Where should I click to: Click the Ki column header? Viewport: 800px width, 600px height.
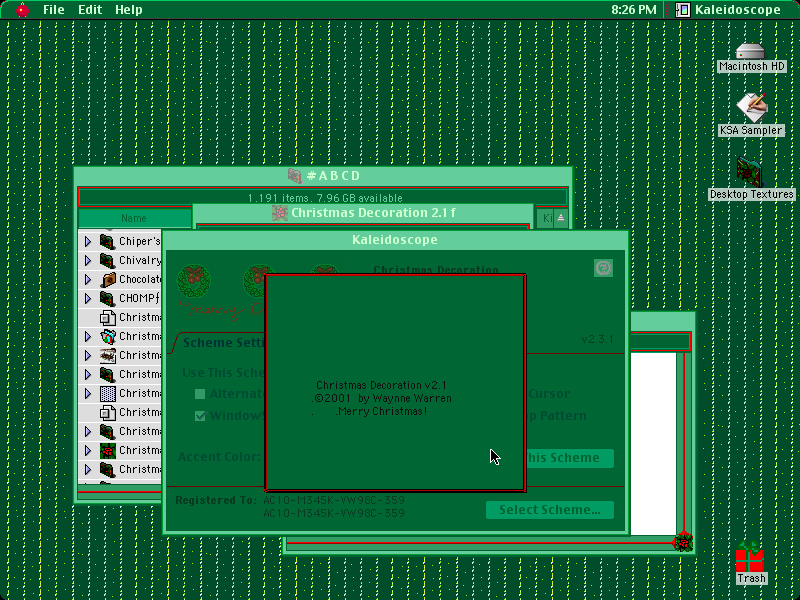(545, 218)
